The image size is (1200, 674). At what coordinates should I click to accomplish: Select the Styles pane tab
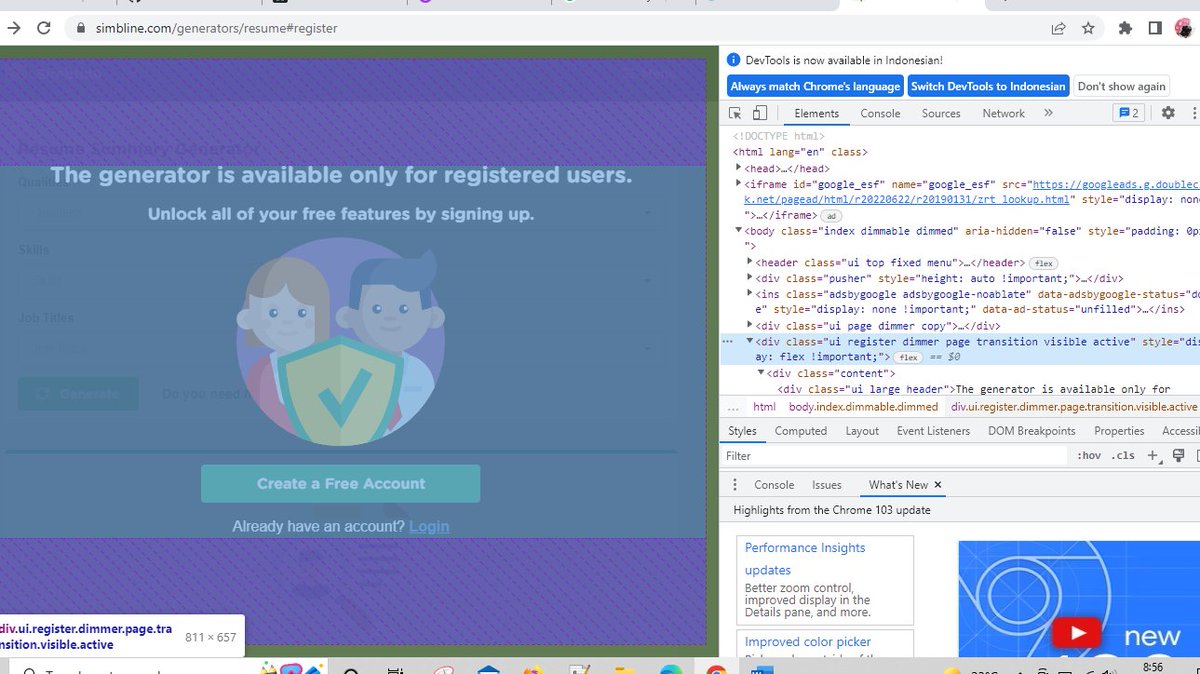click(x=742, y=431)
